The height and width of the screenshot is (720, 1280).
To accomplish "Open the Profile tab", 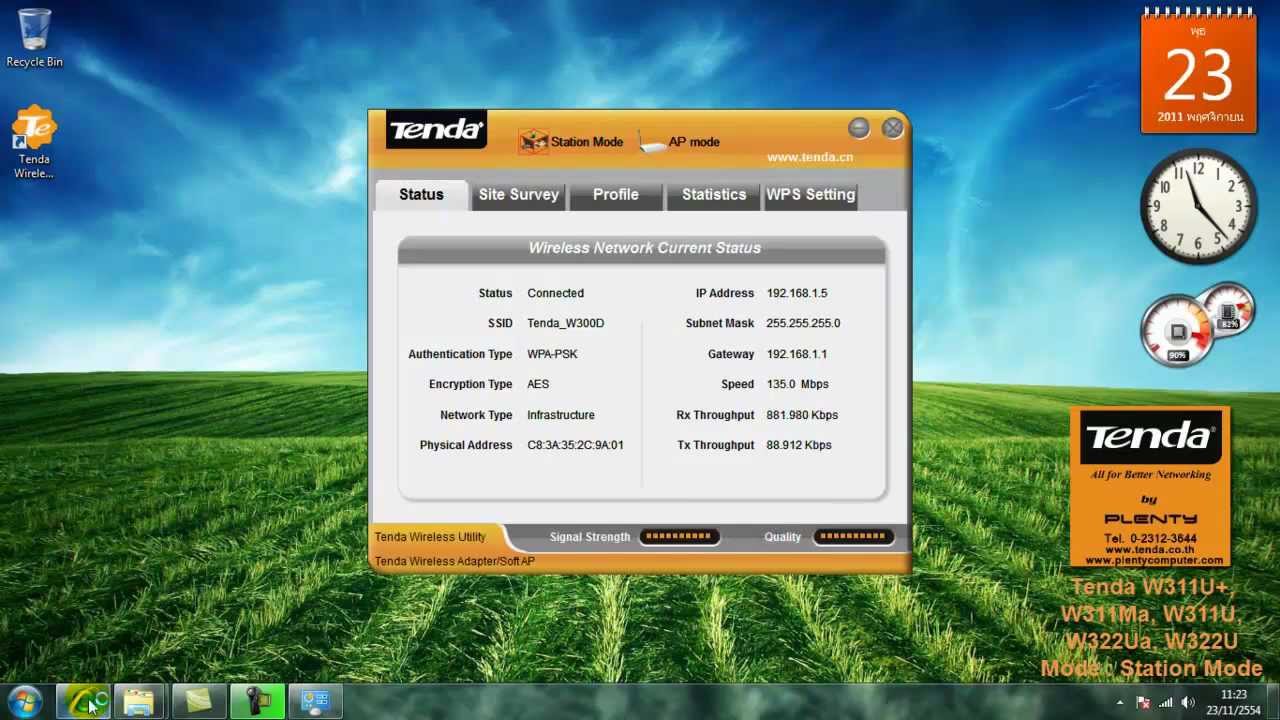I will (x=615, y=195).
